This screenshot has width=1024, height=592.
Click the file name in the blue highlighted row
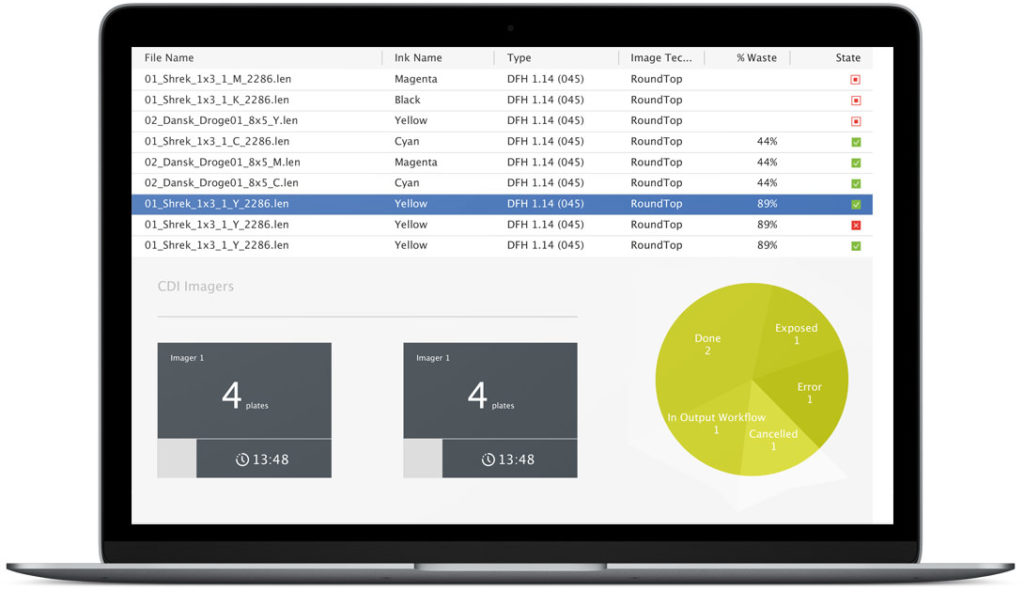pos(216,204)
